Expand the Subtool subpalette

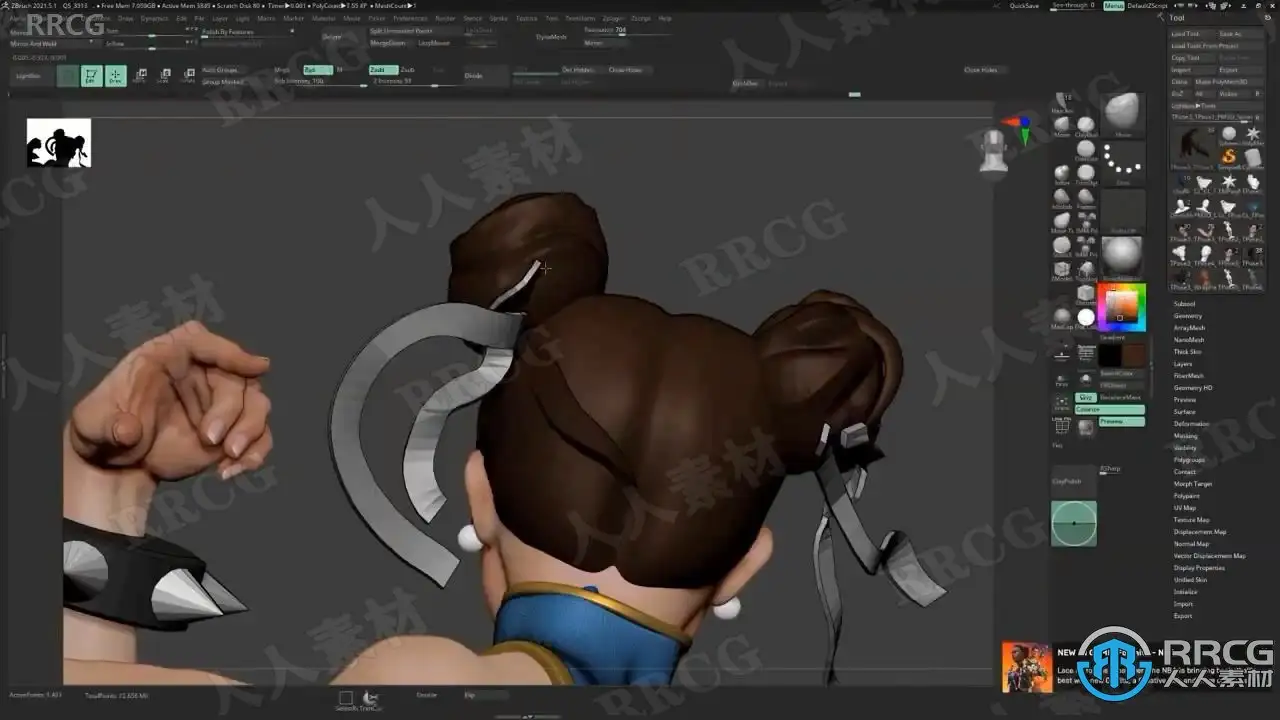[1184, 304]
